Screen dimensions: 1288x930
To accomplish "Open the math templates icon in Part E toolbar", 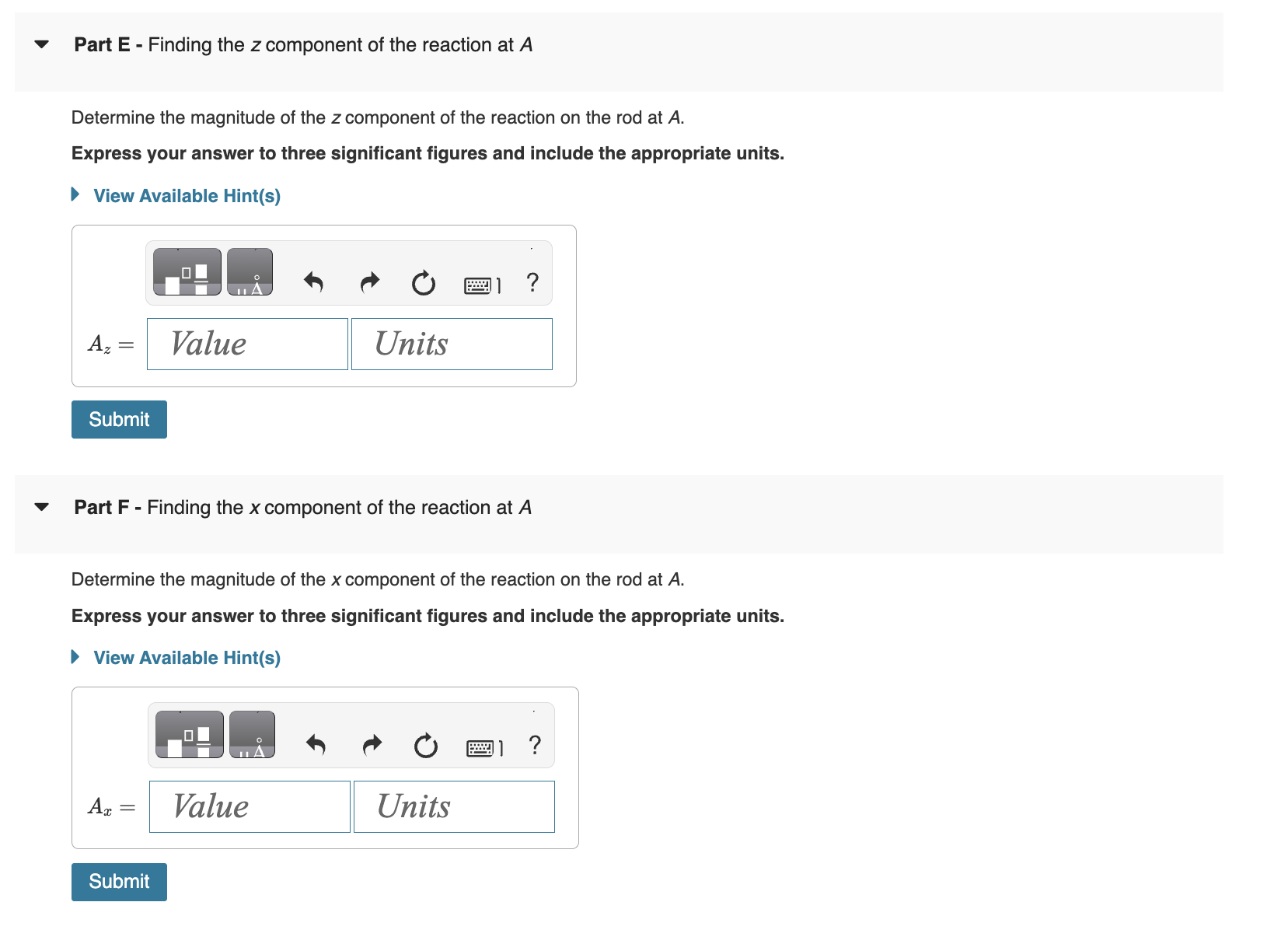I will pyautogui.click(x=187, y=272).
